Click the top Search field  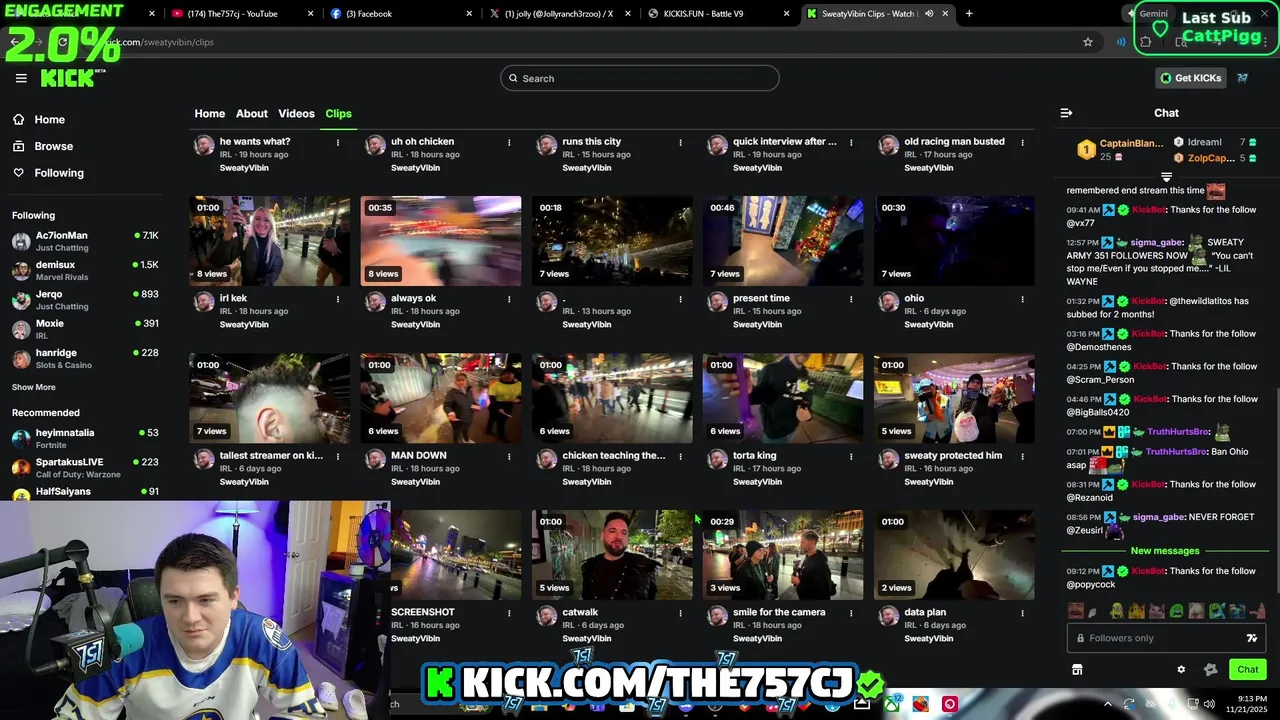tap(640, 78)
